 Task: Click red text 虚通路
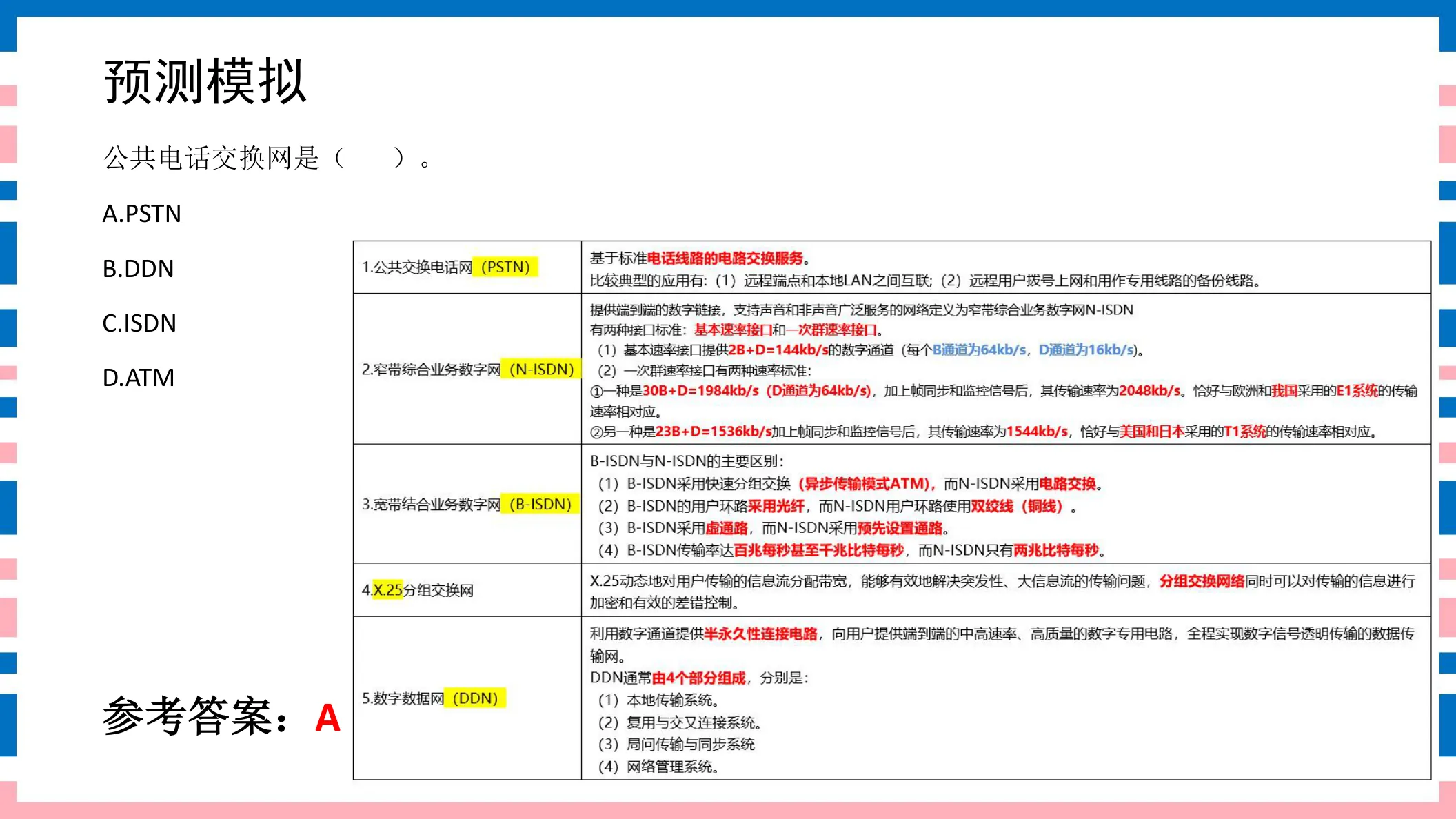pyautogui.click(x=727, y=528)
